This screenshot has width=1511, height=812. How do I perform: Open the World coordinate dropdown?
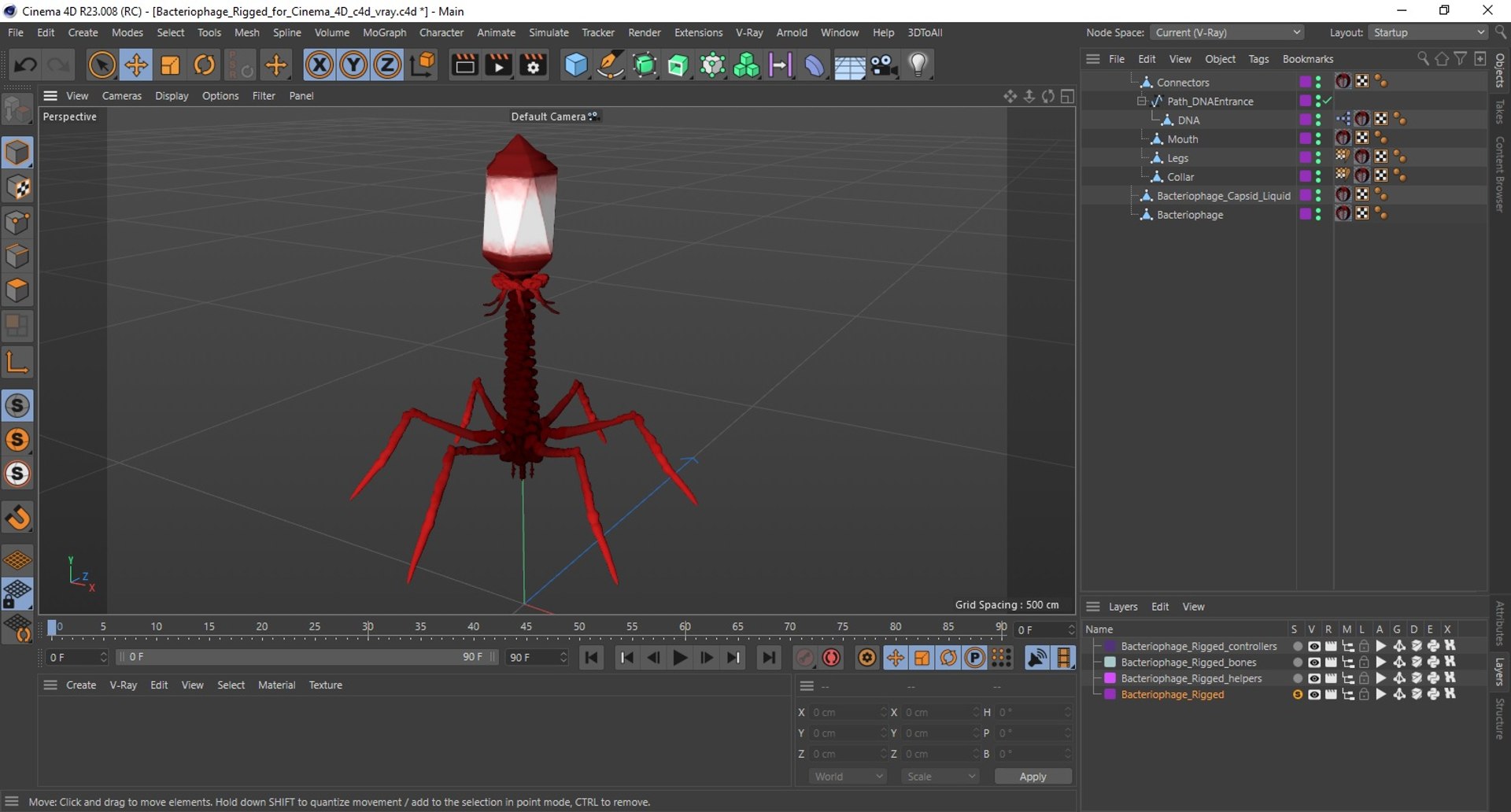848,777
